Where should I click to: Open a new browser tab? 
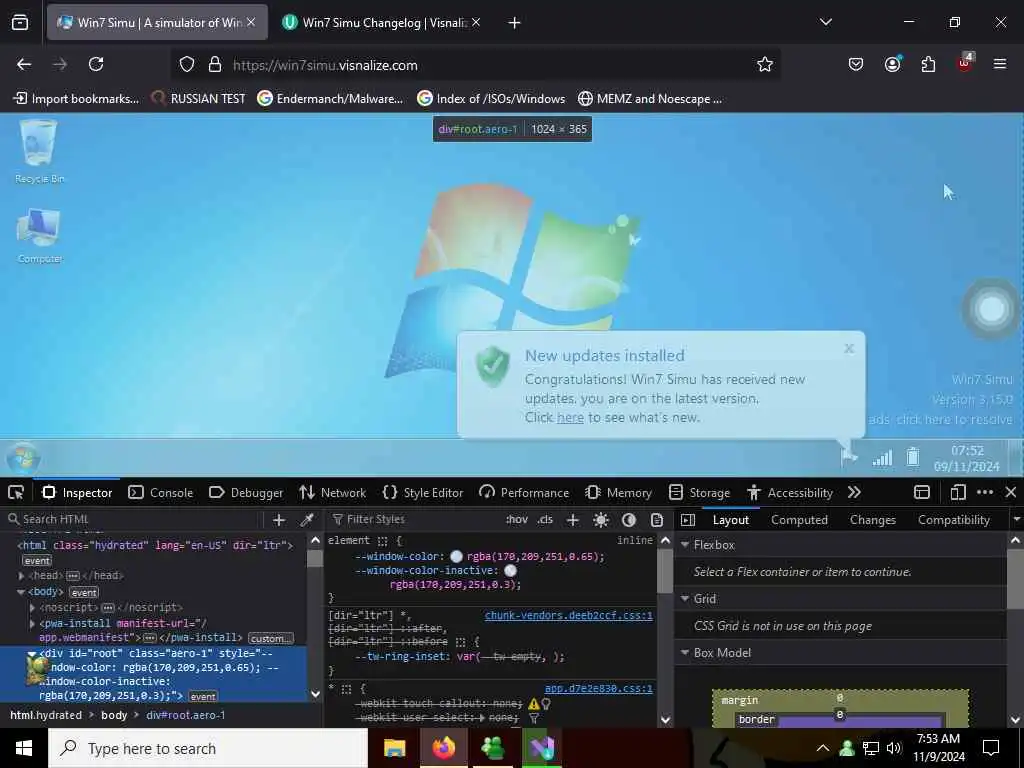pos(514,23)
